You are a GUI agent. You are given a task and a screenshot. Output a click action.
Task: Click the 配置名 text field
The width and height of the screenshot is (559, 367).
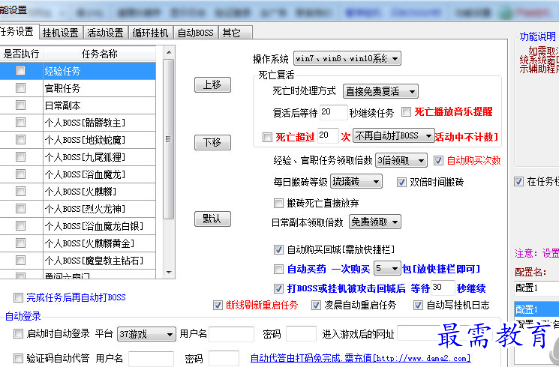[x=537, y=287]
